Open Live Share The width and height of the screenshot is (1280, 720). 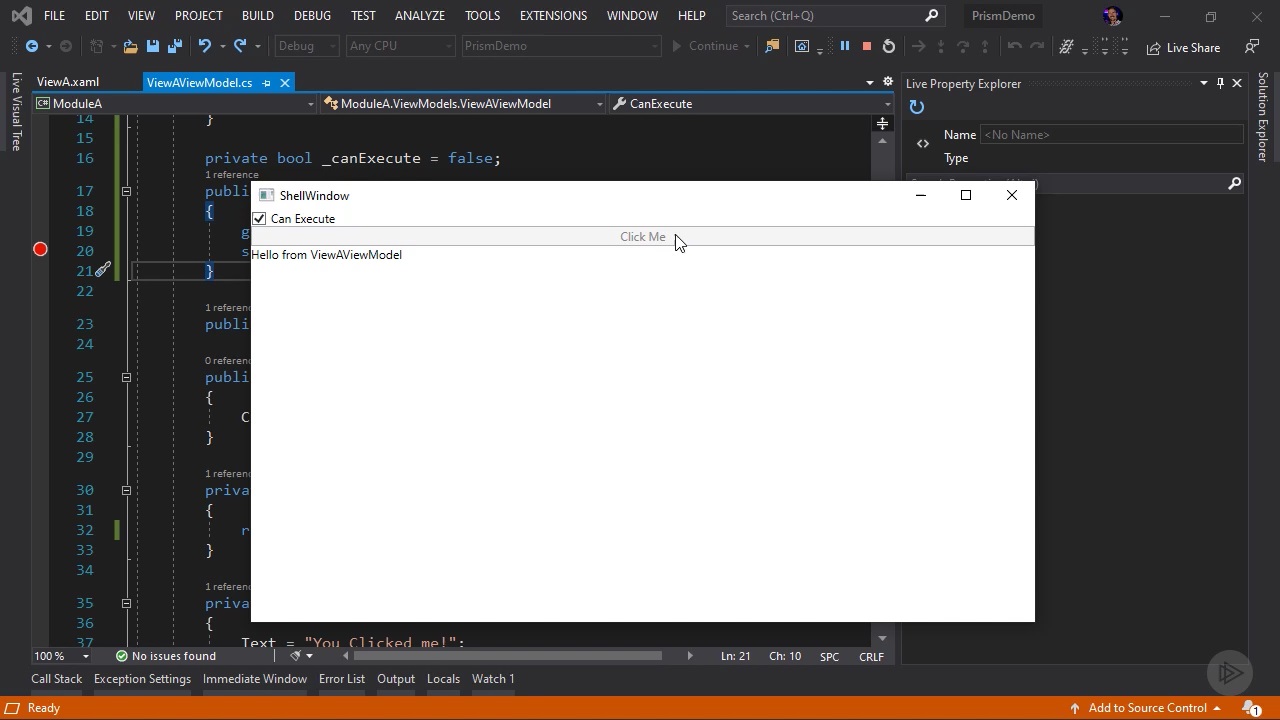1184,47
